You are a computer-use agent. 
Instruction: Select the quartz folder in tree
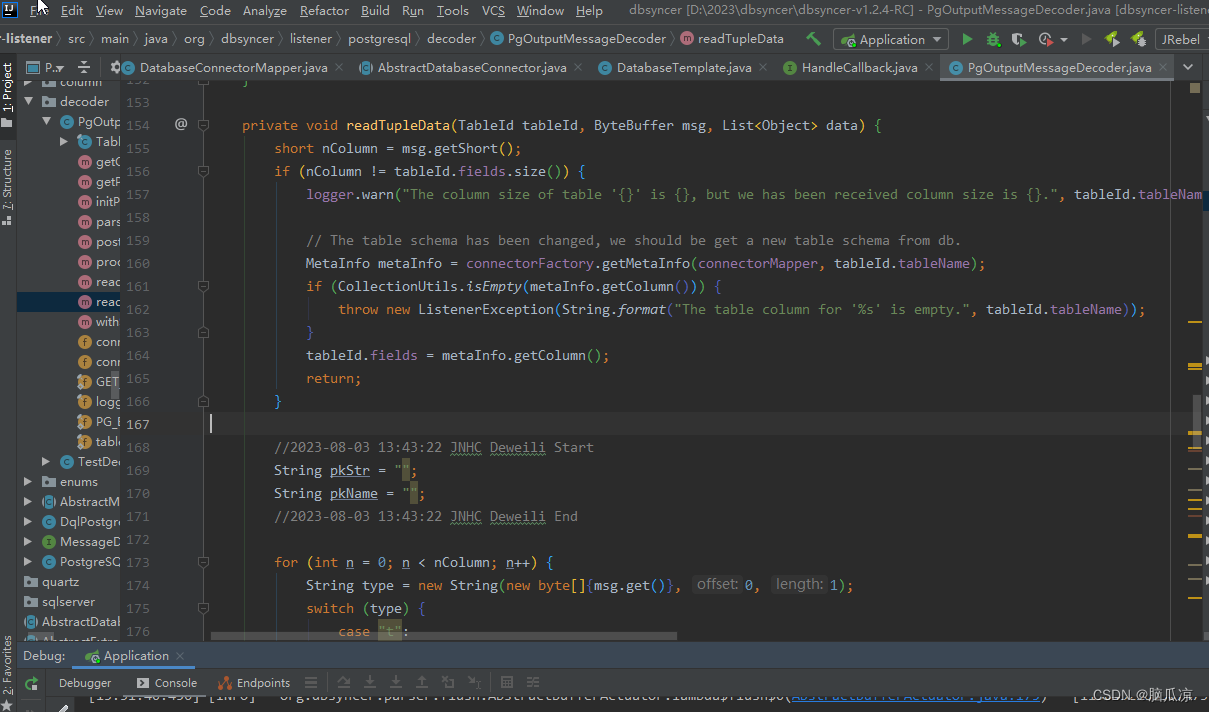[60, 581]
